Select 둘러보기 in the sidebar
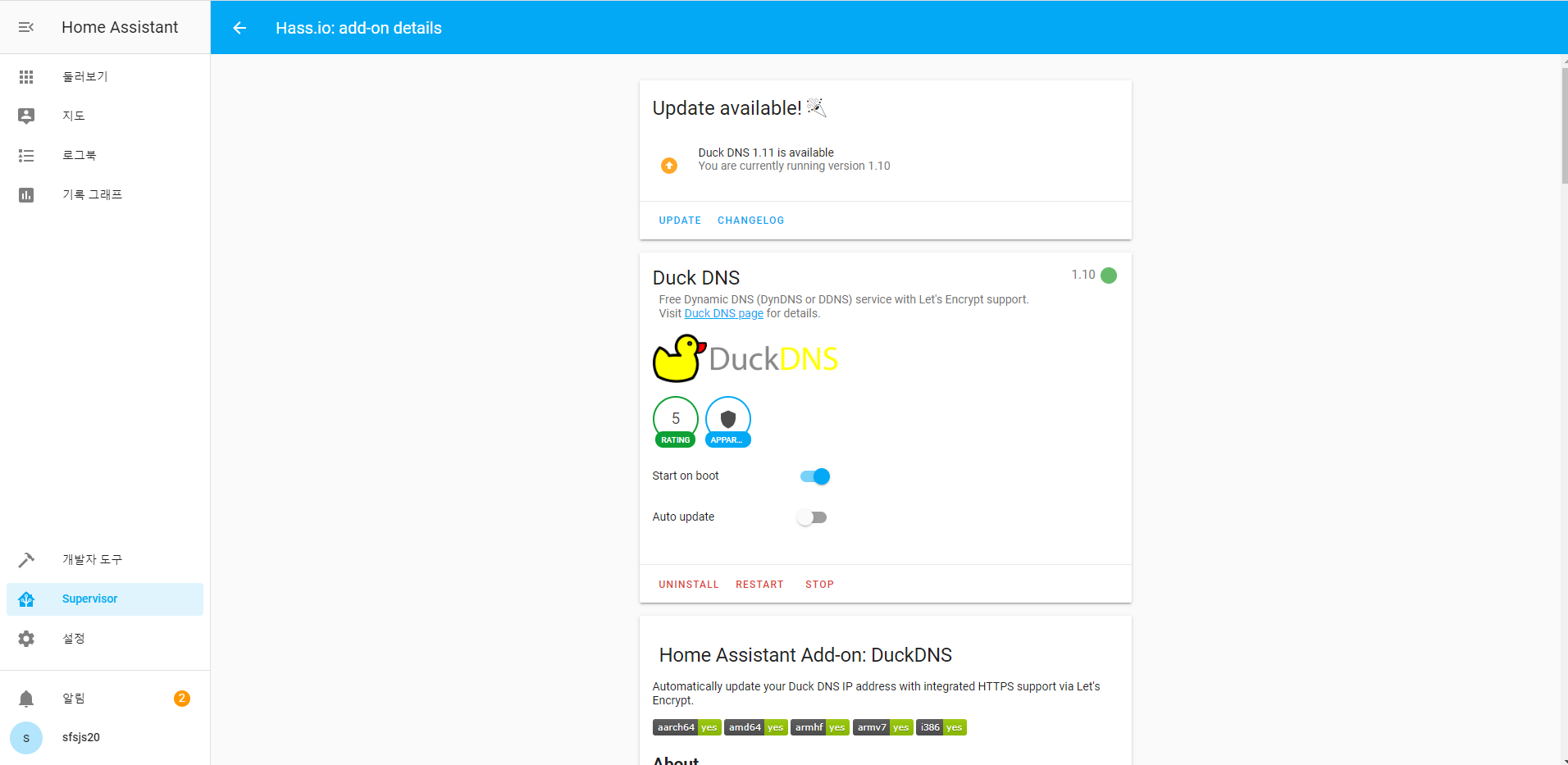Viewport: 1568px width, 765px height. coord(105,76)
